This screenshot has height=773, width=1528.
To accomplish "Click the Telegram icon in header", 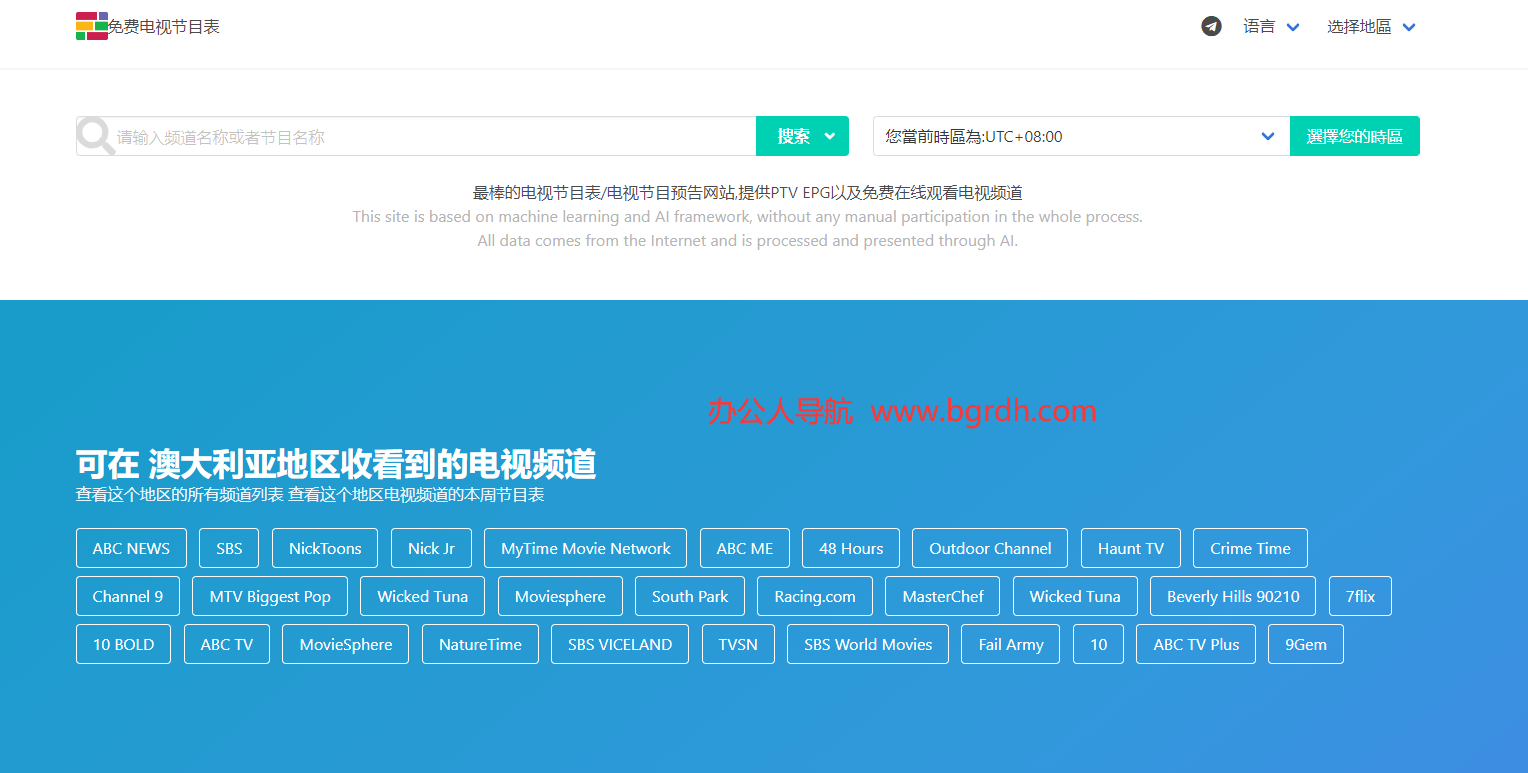I will coord(1211,27).
